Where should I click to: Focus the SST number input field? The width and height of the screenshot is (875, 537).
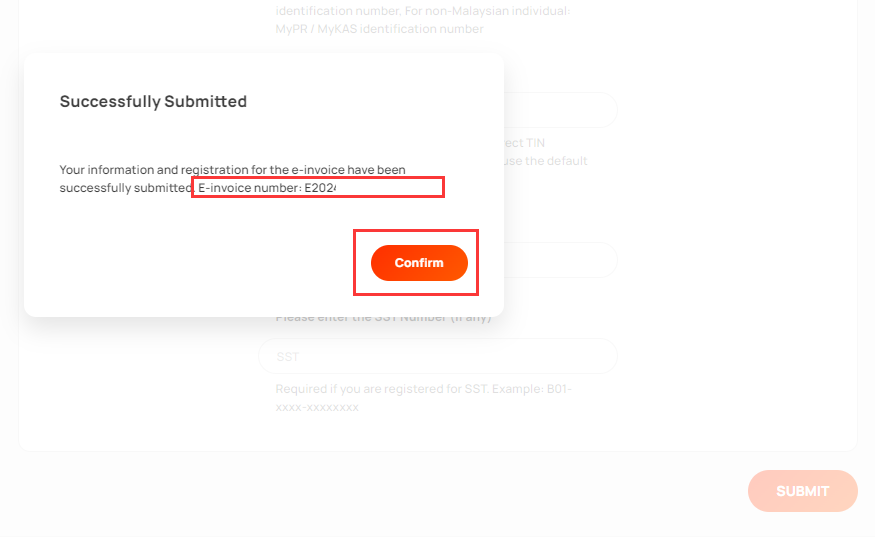tap(438, 356)
